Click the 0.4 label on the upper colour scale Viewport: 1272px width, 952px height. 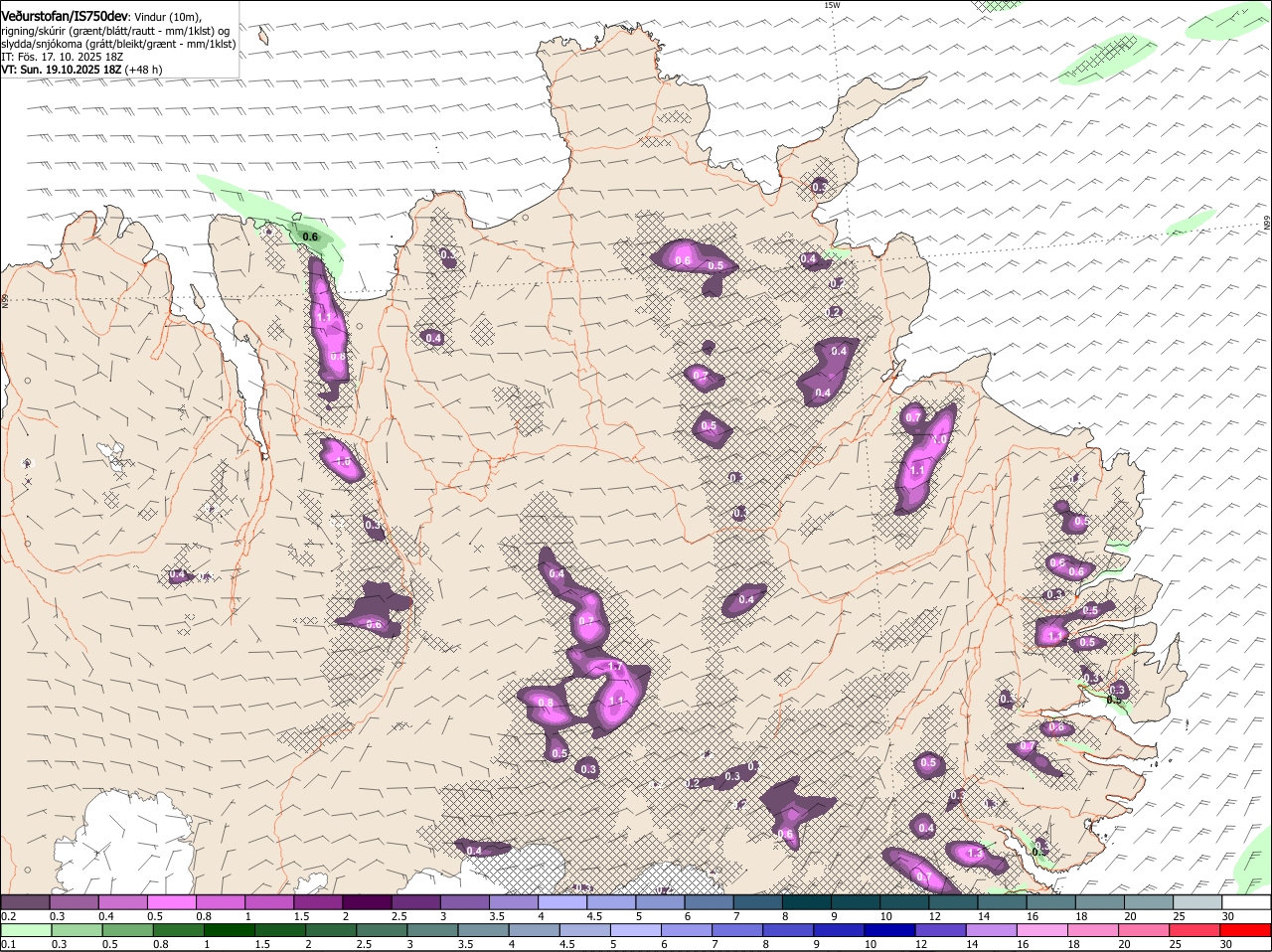[x=106, y=916]
